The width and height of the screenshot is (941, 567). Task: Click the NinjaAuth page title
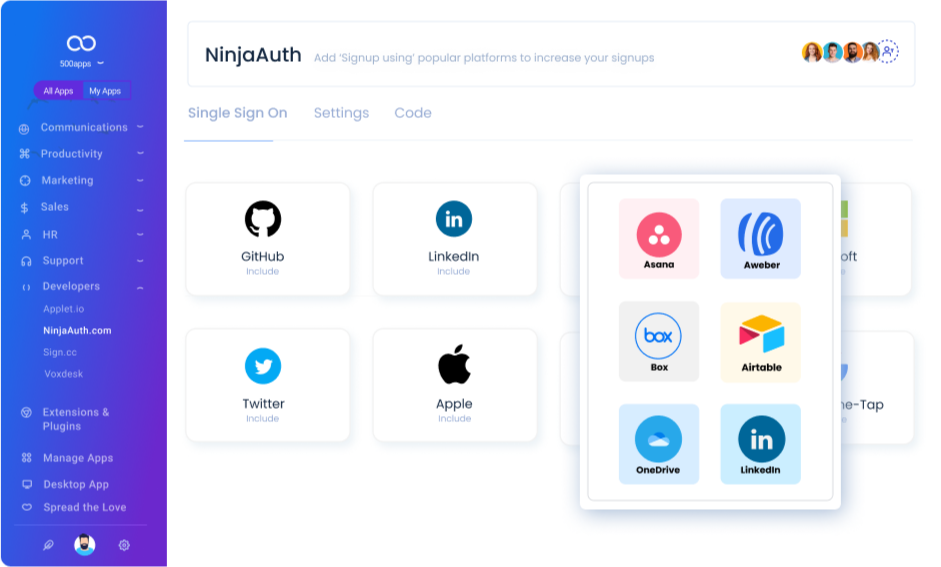point(253,55)
